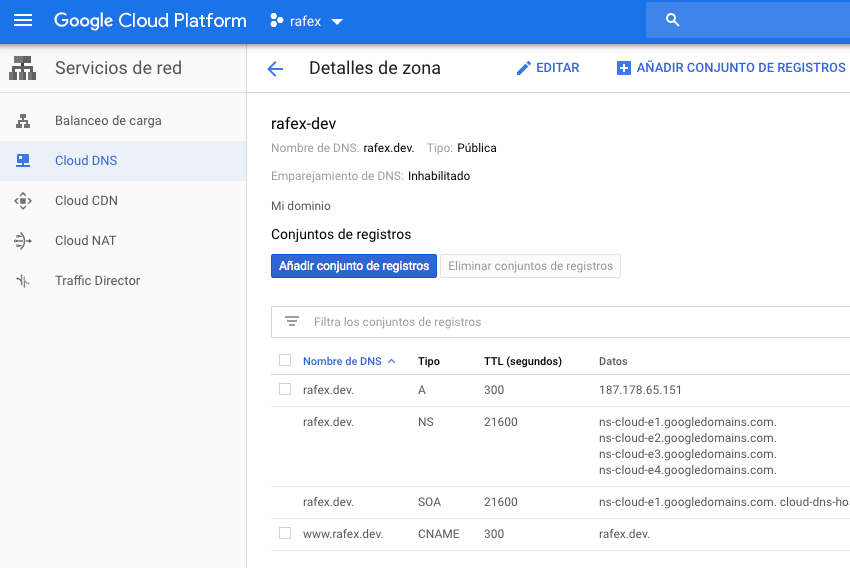The image size is (850, 568).
Task: Sort by Nombre de DNS column
Action: (342, 362)
